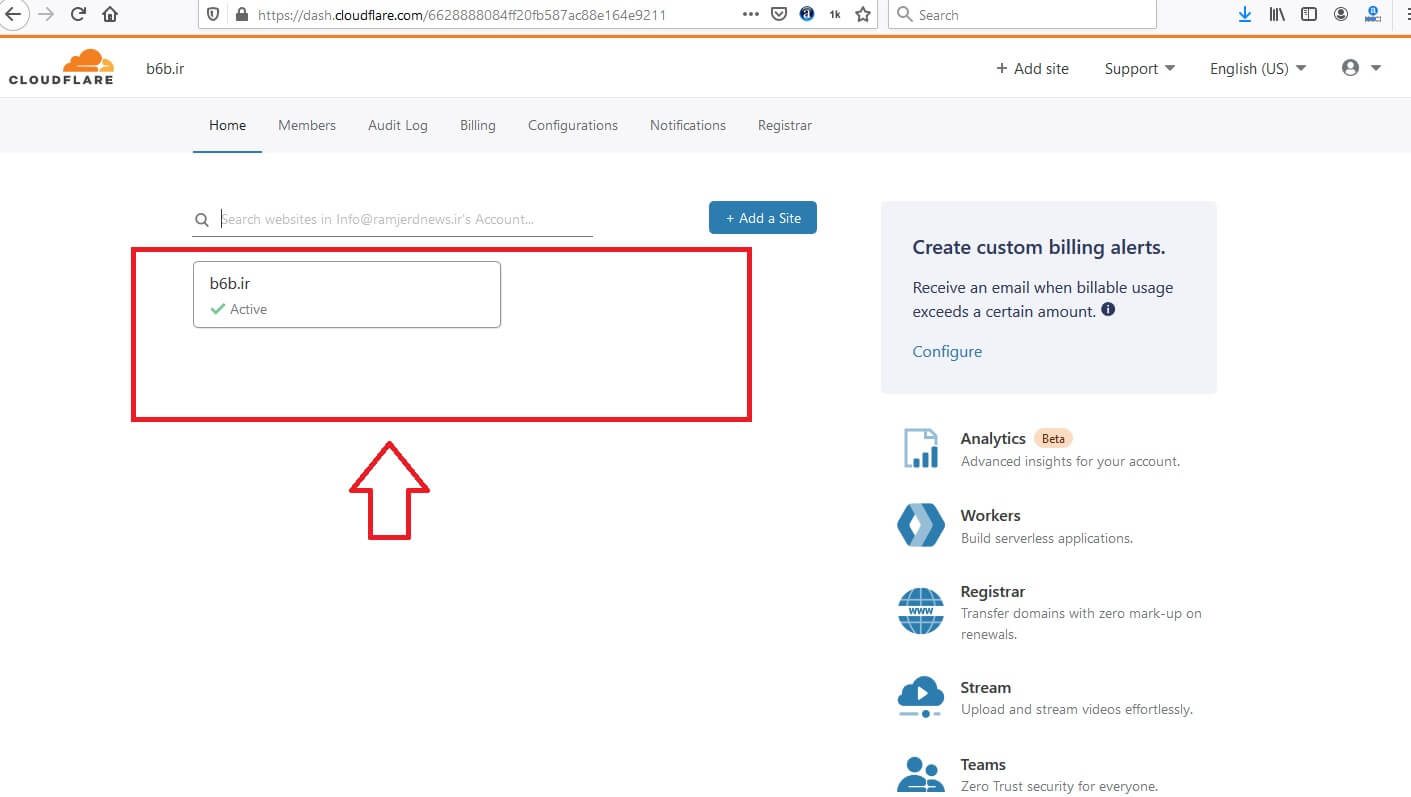Go to the browser home page icon
The width and height of the screenshot is (1411, 797).
click(111, 15)
